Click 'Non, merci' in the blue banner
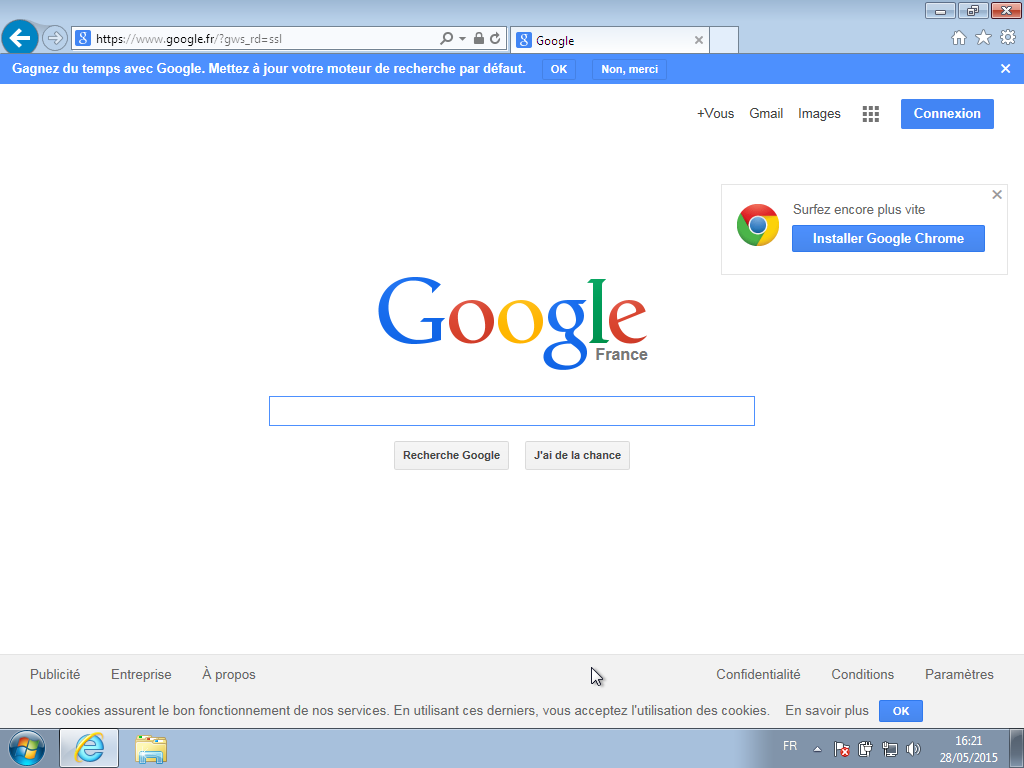This screenshot has height=768, width=1024. pyautogui.click(x=630, y=69)
